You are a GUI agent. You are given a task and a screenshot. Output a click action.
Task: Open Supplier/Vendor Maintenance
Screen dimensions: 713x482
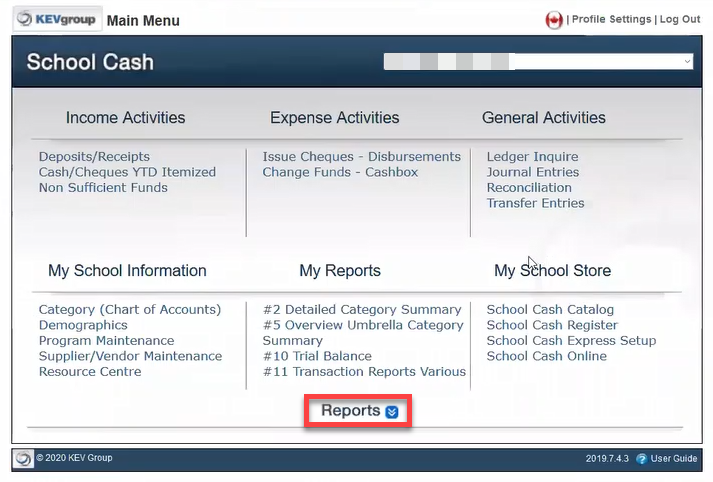pyautogui.click(x=131, y=356)
